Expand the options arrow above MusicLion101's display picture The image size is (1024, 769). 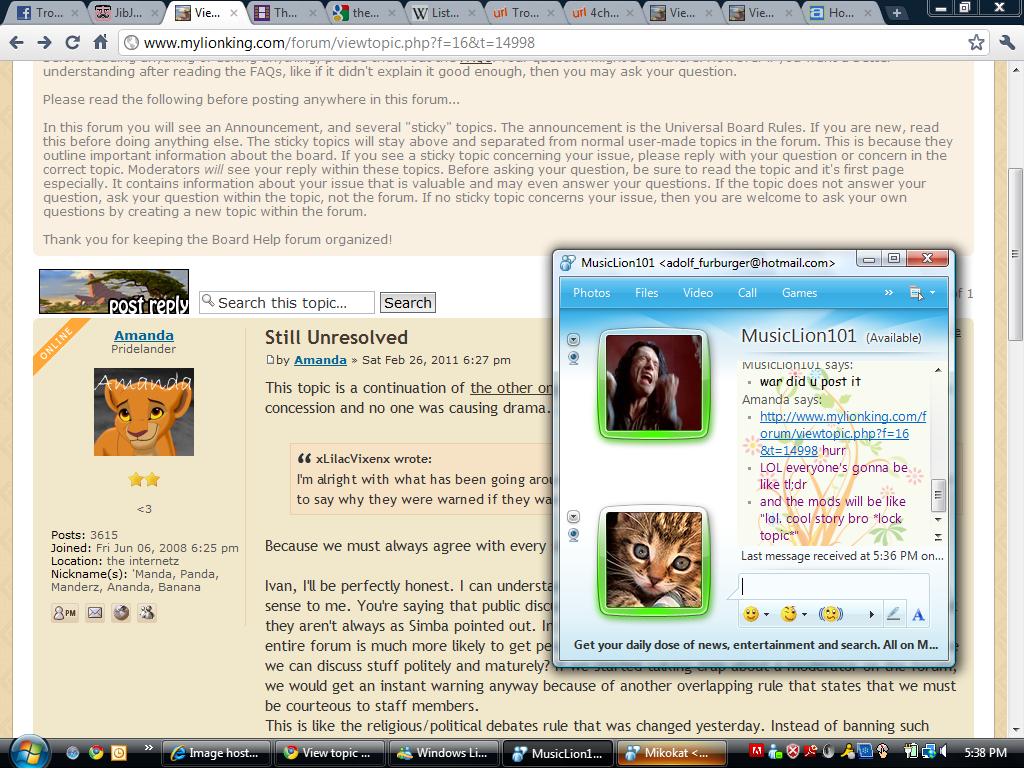click(573, 340)
